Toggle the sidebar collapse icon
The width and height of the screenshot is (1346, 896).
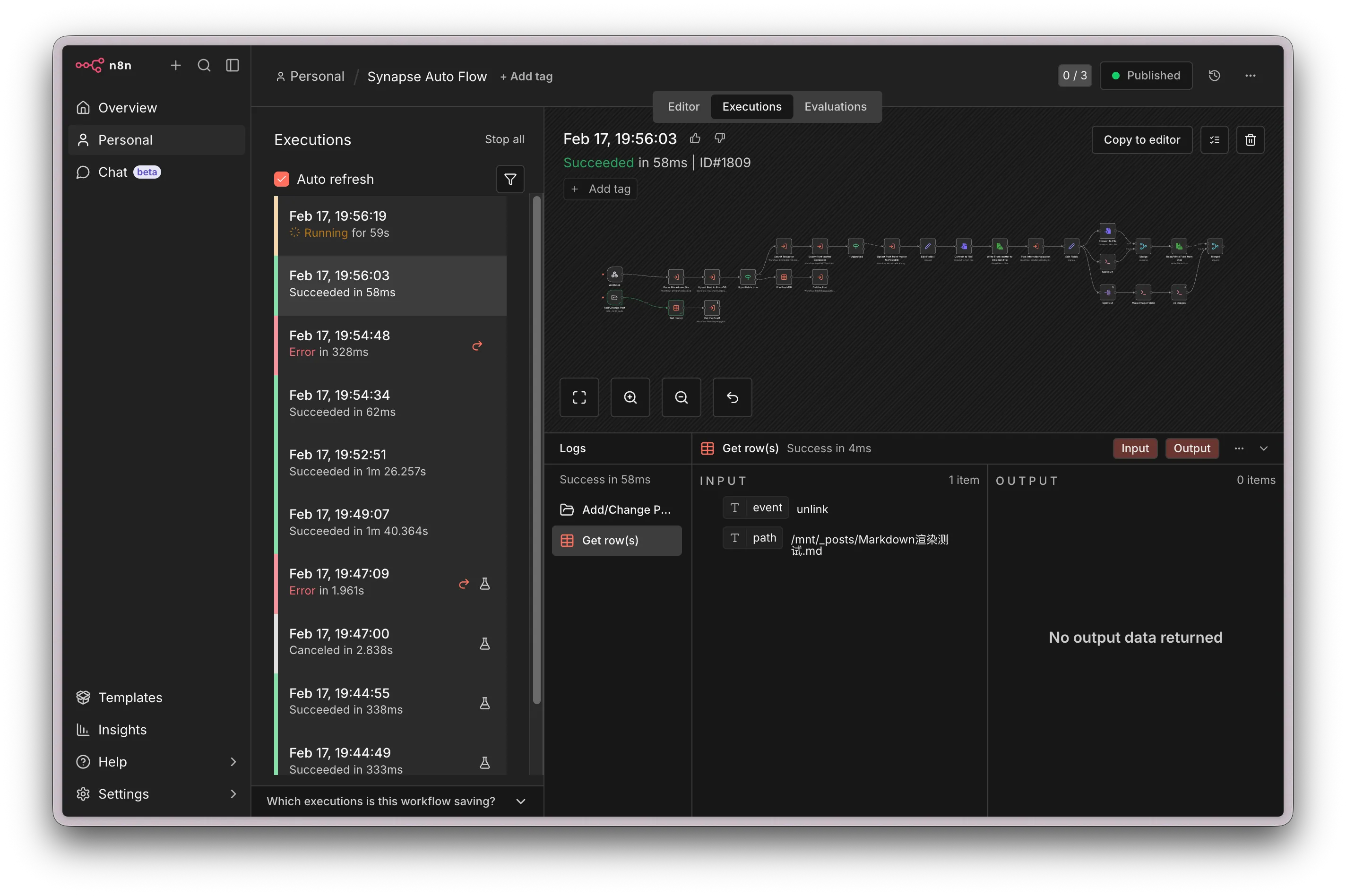(233, 65)
